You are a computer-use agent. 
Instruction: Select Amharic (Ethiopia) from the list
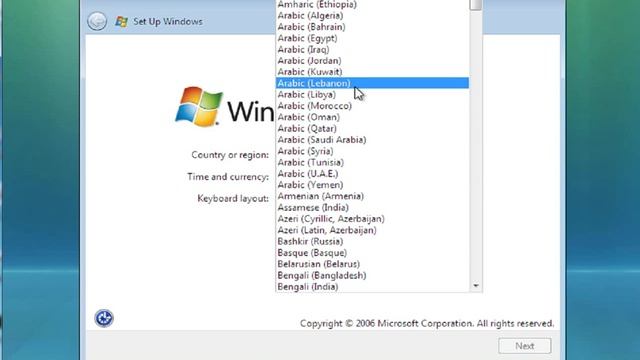[x=372, y=4]
